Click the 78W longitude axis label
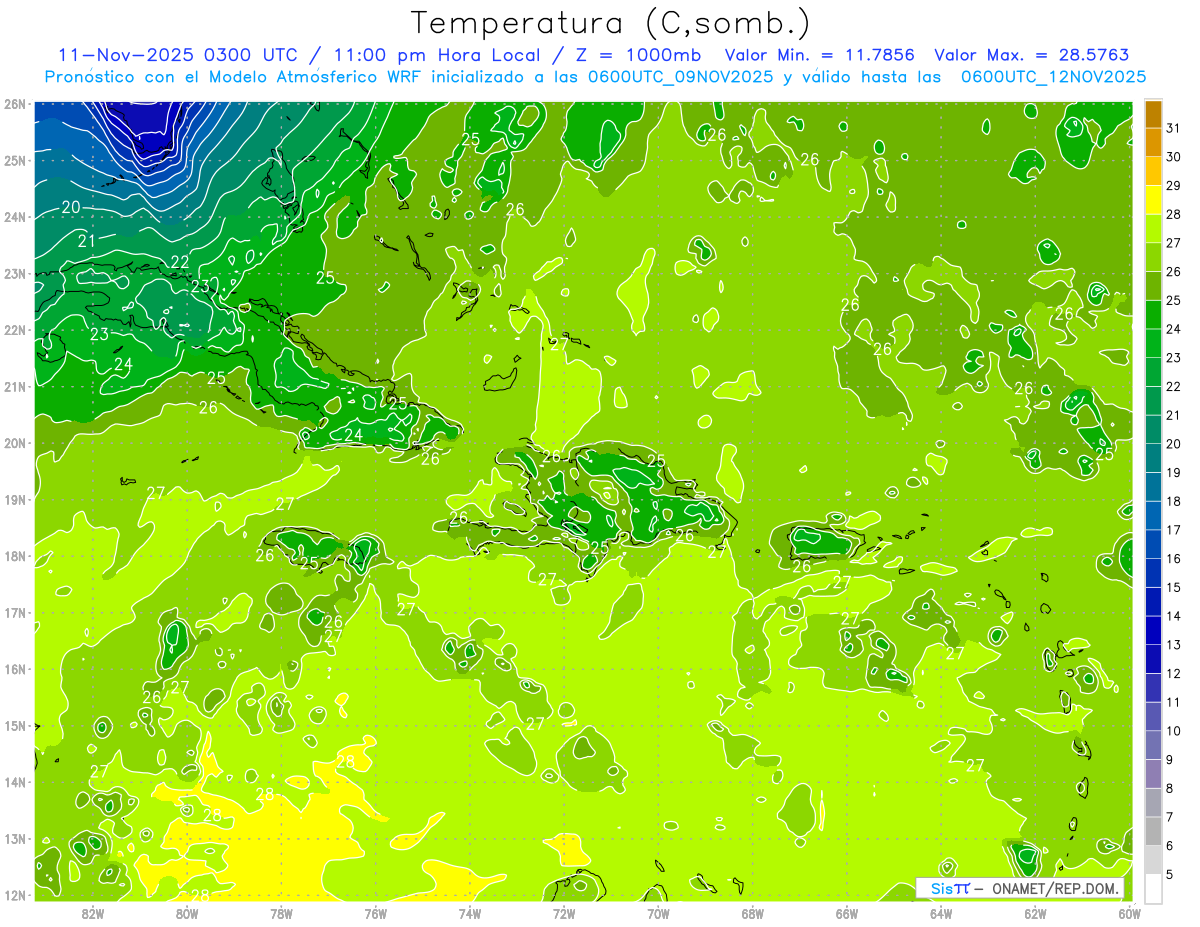 281,913
